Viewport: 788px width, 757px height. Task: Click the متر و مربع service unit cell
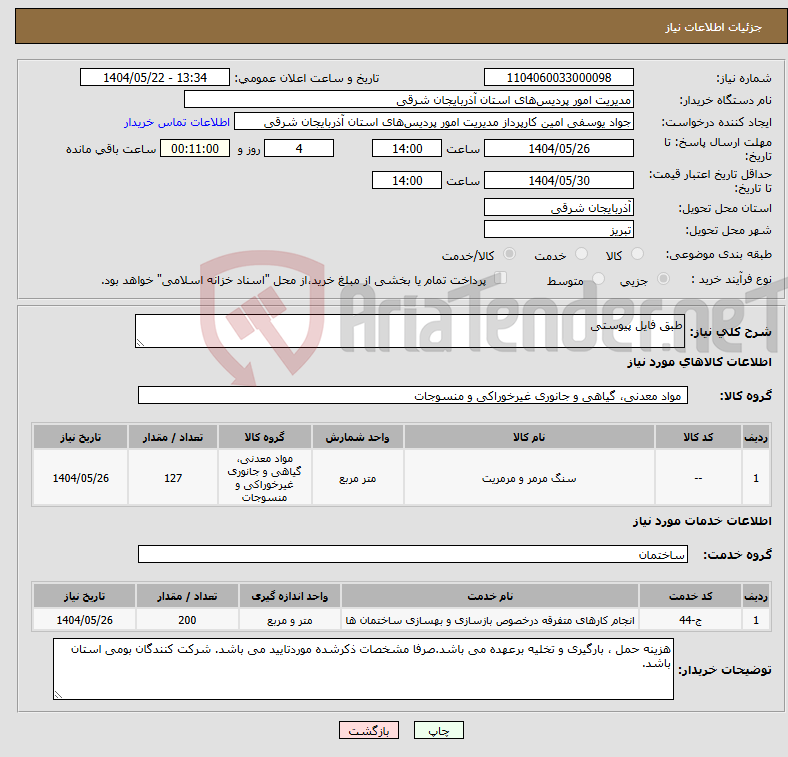click(x=290, y=620)
